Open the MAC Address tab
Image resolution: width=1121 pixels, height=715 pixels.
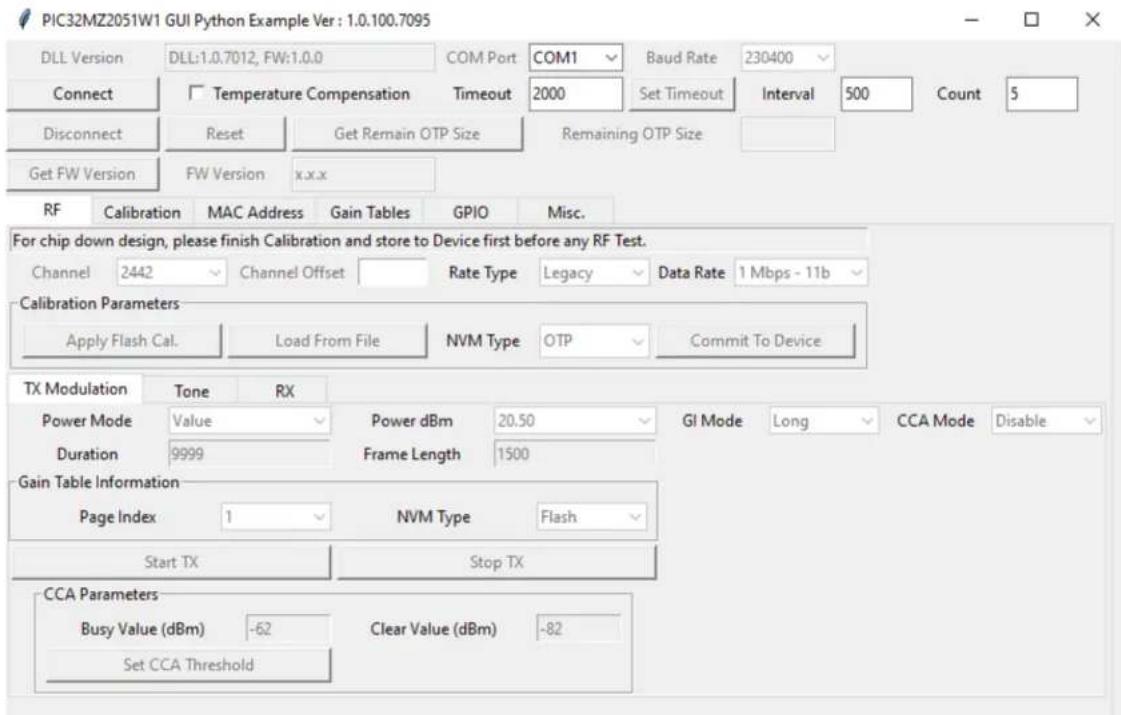click(x=255, y=212)
